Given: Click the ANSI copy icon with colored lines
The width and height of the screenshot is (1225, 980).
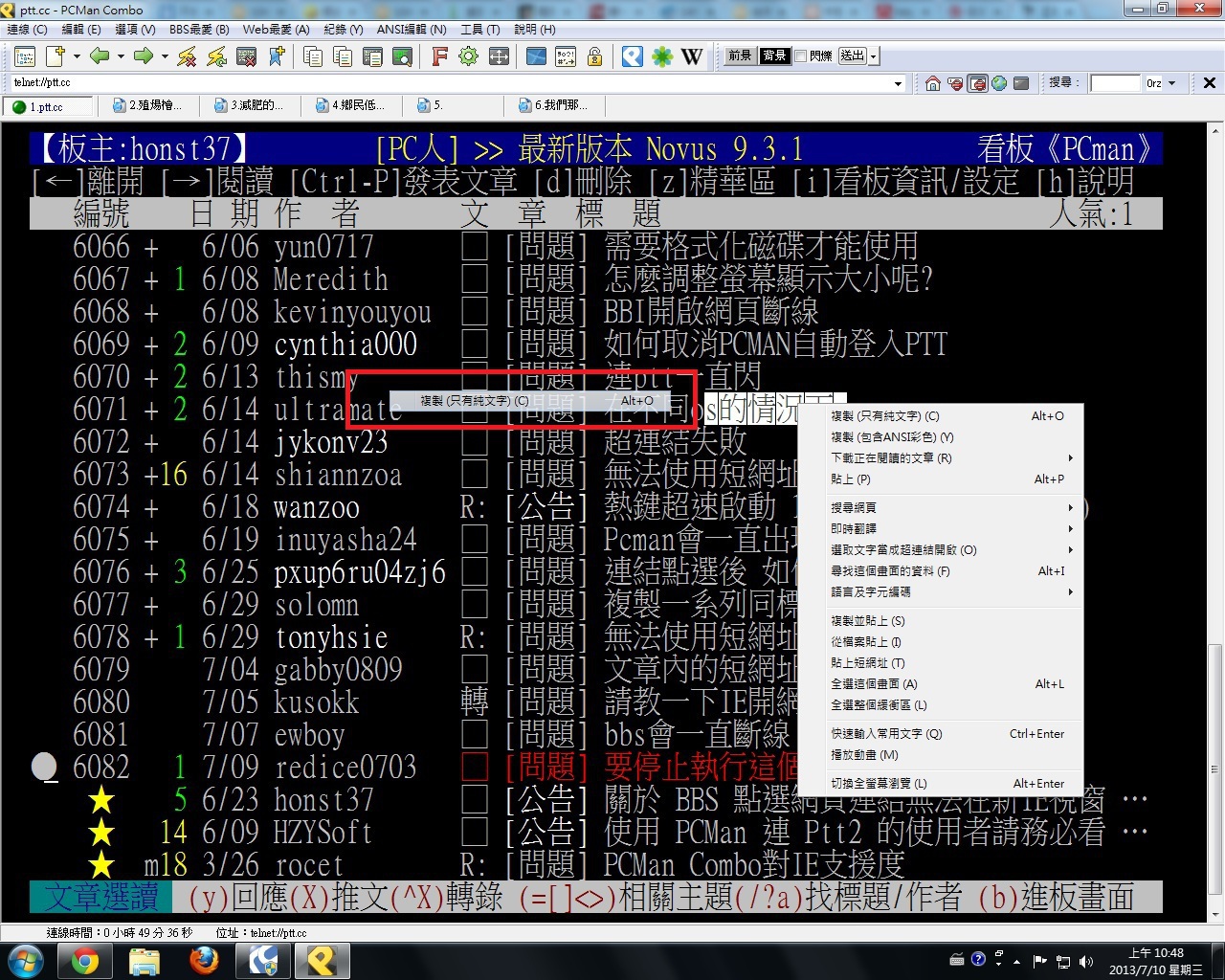Looking at the screenshot, I should point(343,57).
